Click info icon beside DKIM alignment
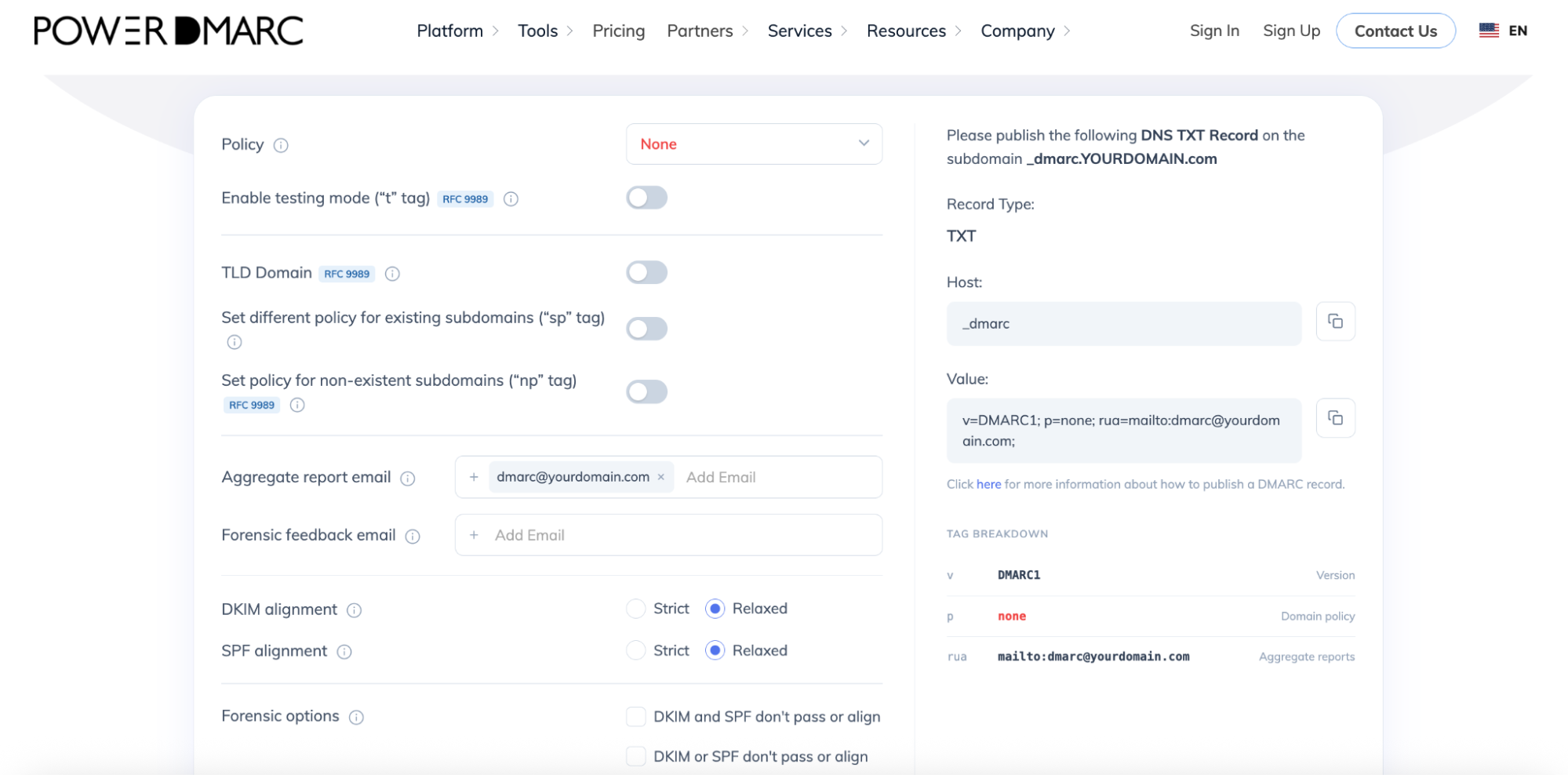 (355, 610)
